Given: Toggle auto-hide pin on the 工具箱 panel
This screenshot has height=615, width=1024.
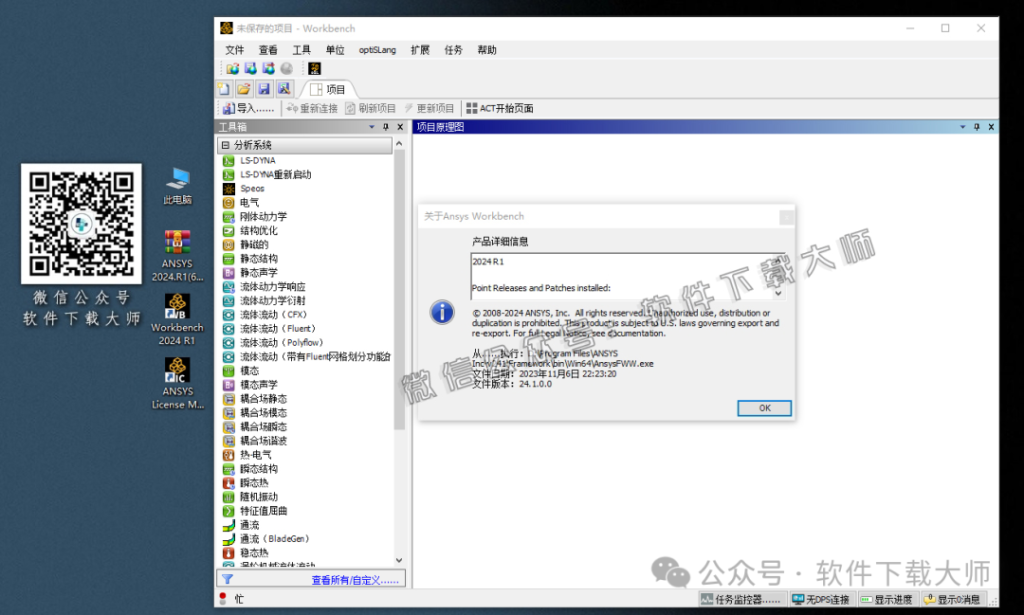Looking at the screenshot, I should (x=384, y=127).
